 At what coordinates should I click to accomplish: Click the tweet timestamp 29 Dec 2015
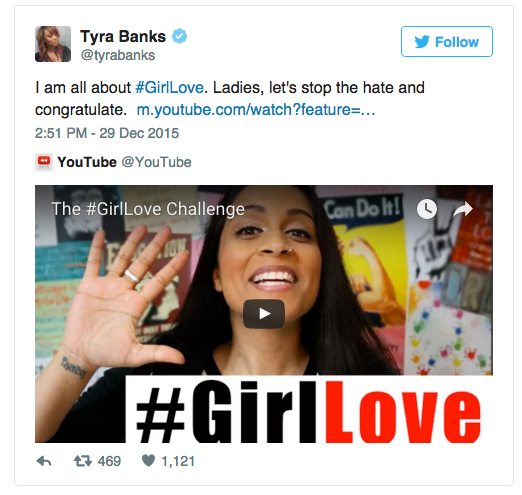tap(107, 133)
